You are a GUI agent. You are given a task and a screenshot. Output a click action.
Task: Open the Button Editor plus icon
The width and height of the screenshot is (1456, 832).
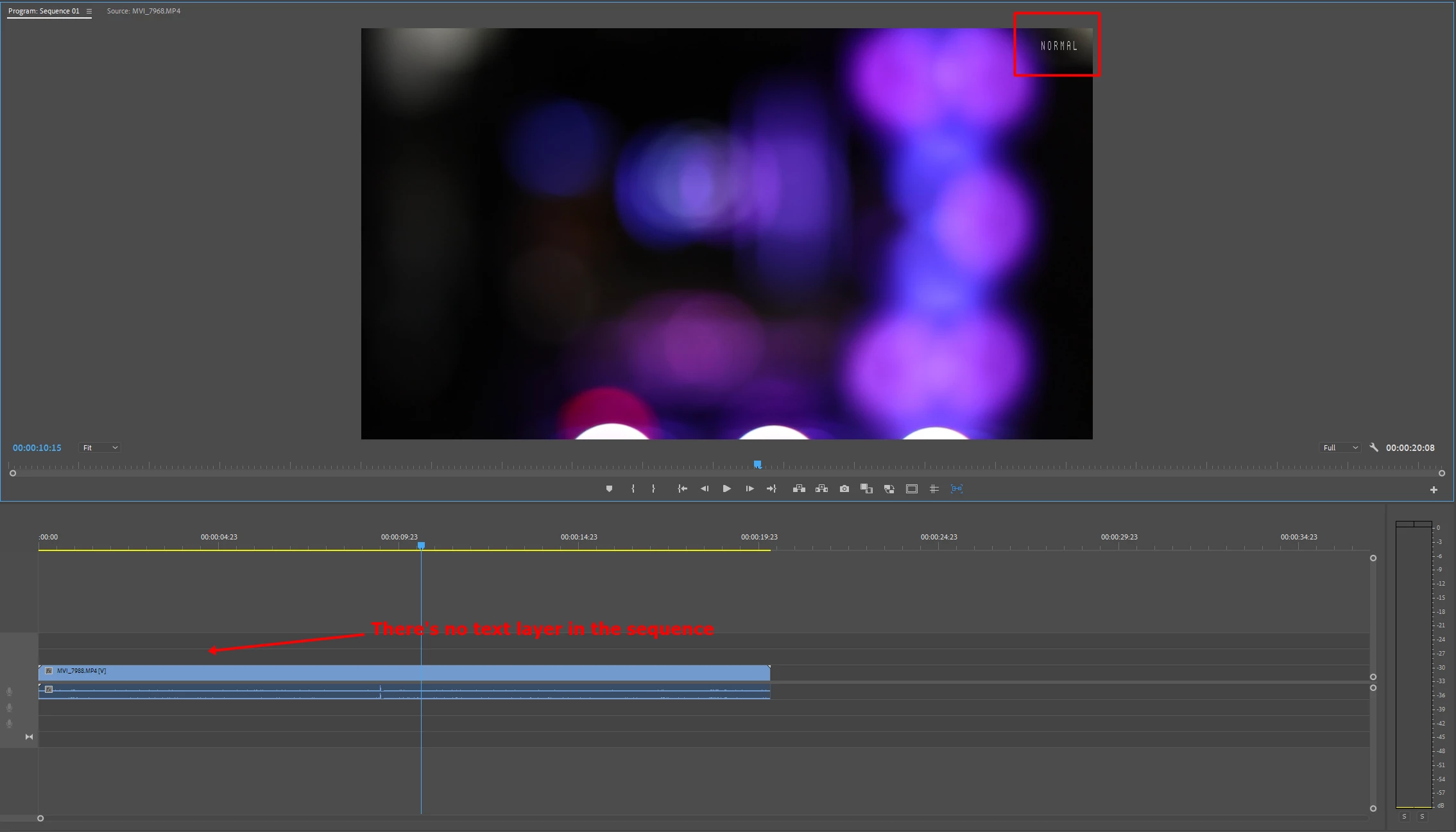pyautogui.click(x=1434, y=489)
